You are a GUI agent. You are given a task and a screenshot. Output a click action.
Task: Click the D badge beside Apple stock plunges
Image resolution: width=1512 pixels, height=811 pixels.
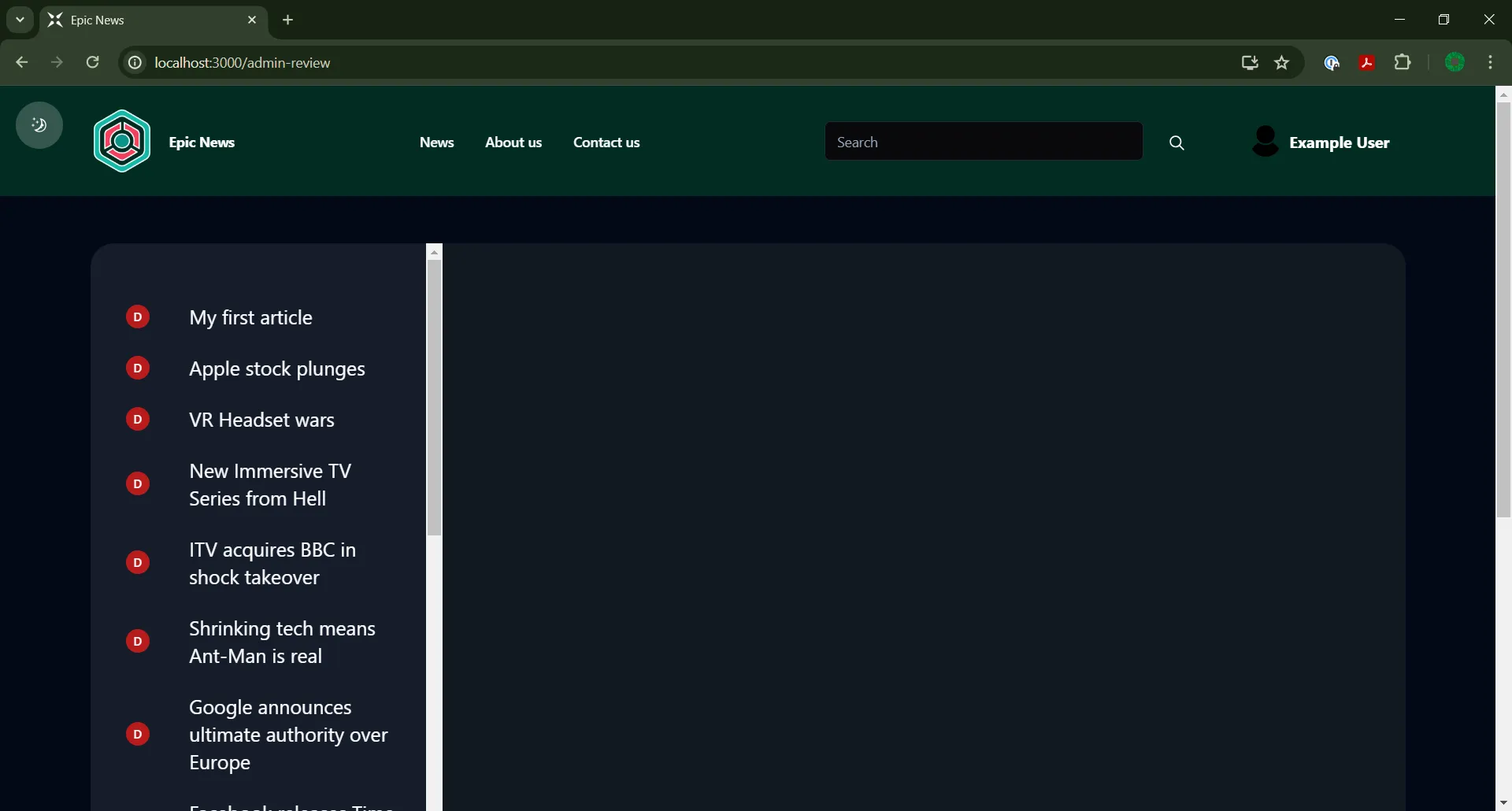point(138,368)
